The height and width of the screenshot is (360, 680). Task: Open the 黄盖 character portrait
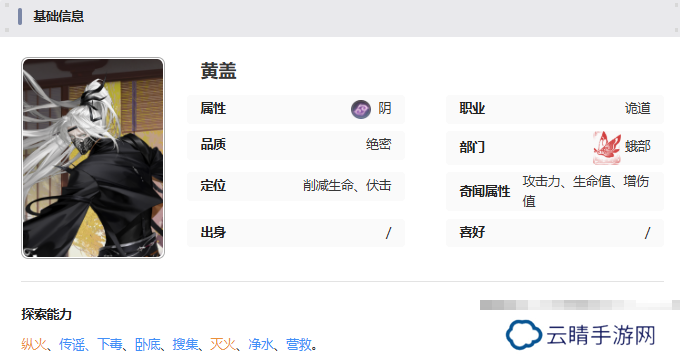93,158
